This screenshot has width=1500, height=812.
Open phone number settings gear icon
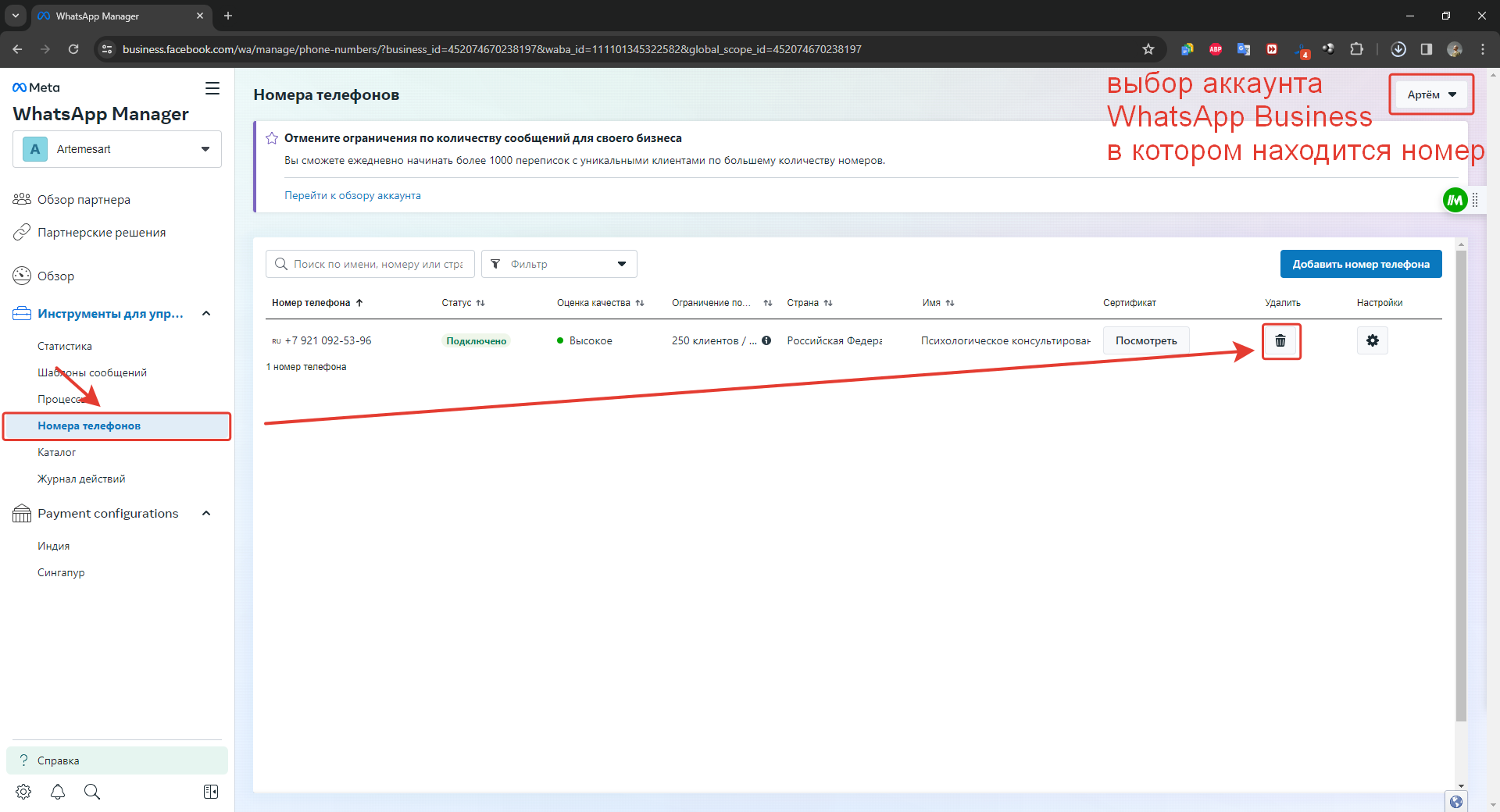pyautogui.click(x=1372, y=341)
